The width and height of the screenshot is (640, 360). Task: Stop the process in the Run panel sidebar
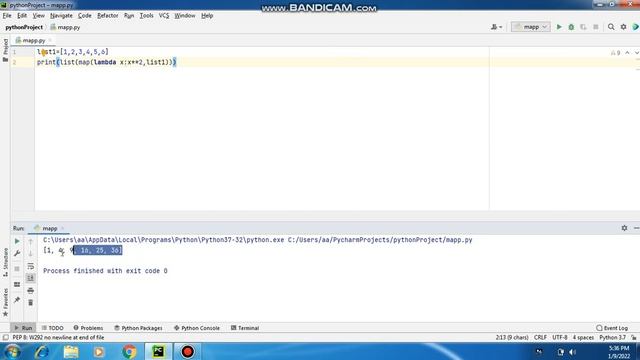[17, 269]
